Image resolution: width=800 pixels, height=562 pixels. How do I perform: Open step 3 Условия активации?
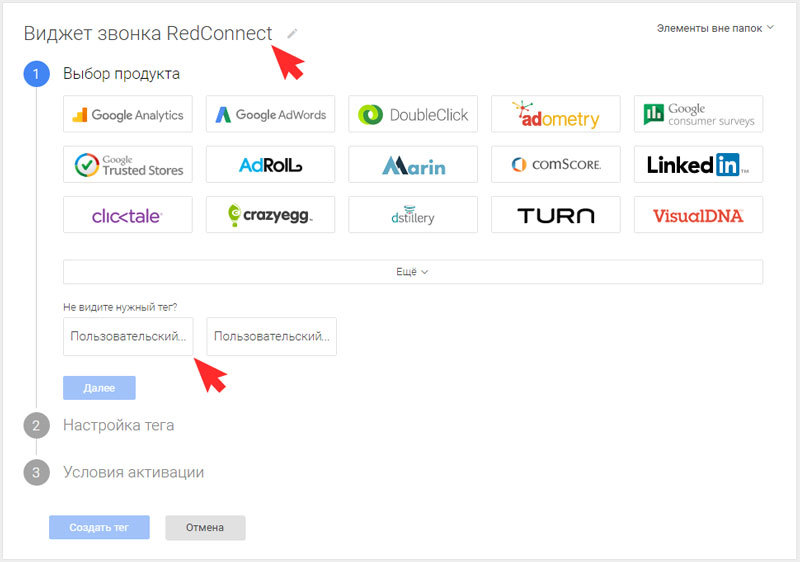(133, 472)
